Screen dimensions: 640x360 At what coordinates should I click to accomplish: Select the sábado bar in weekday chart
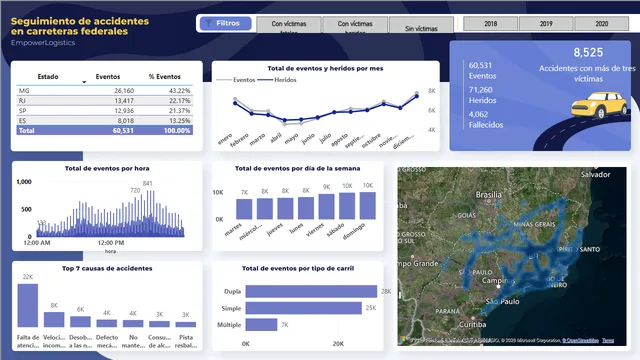pyautogui.click(x=347, y=206)
